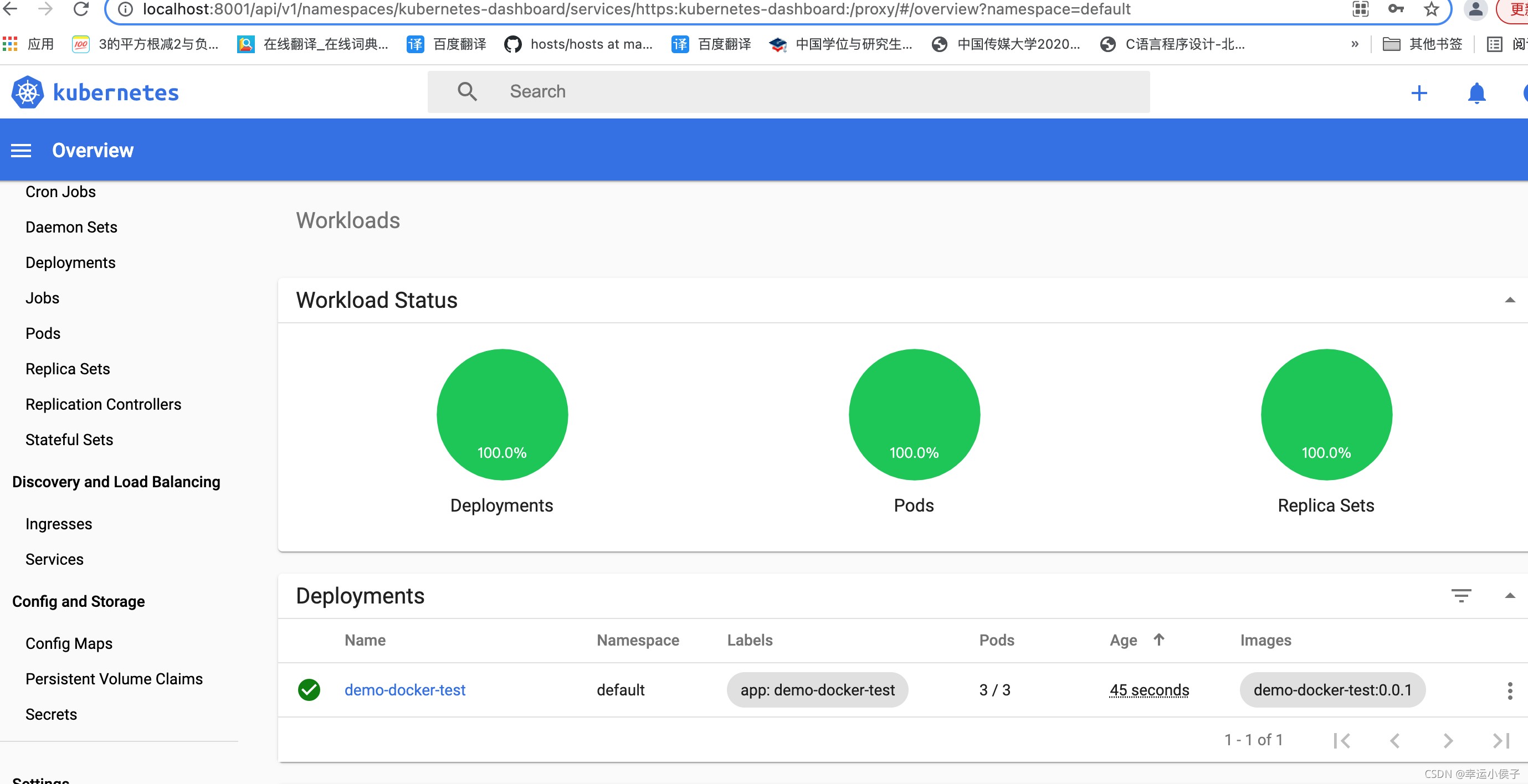The height and width of the screenshot is (784, 1528).
Task: Collapse the Workload Status card
Action: tap(1510, 301)
